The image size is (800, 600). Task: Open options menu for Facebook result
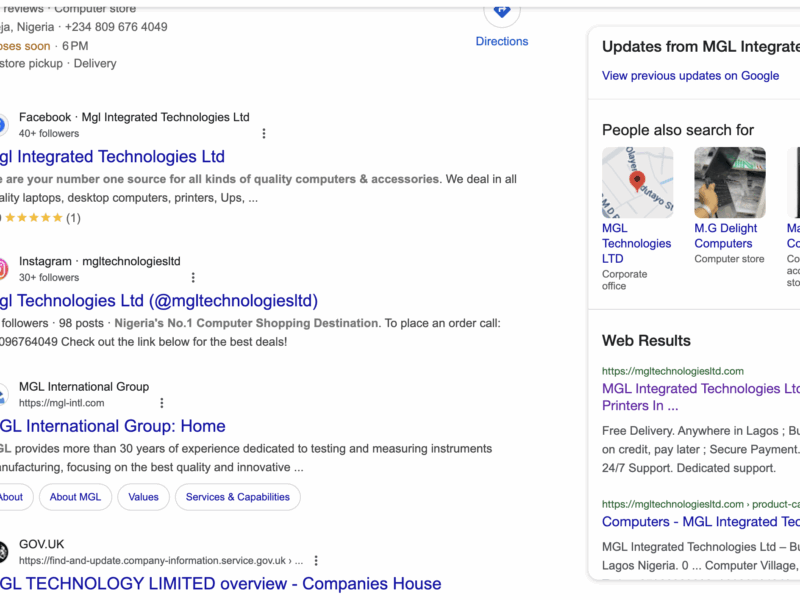pos(264,134)
